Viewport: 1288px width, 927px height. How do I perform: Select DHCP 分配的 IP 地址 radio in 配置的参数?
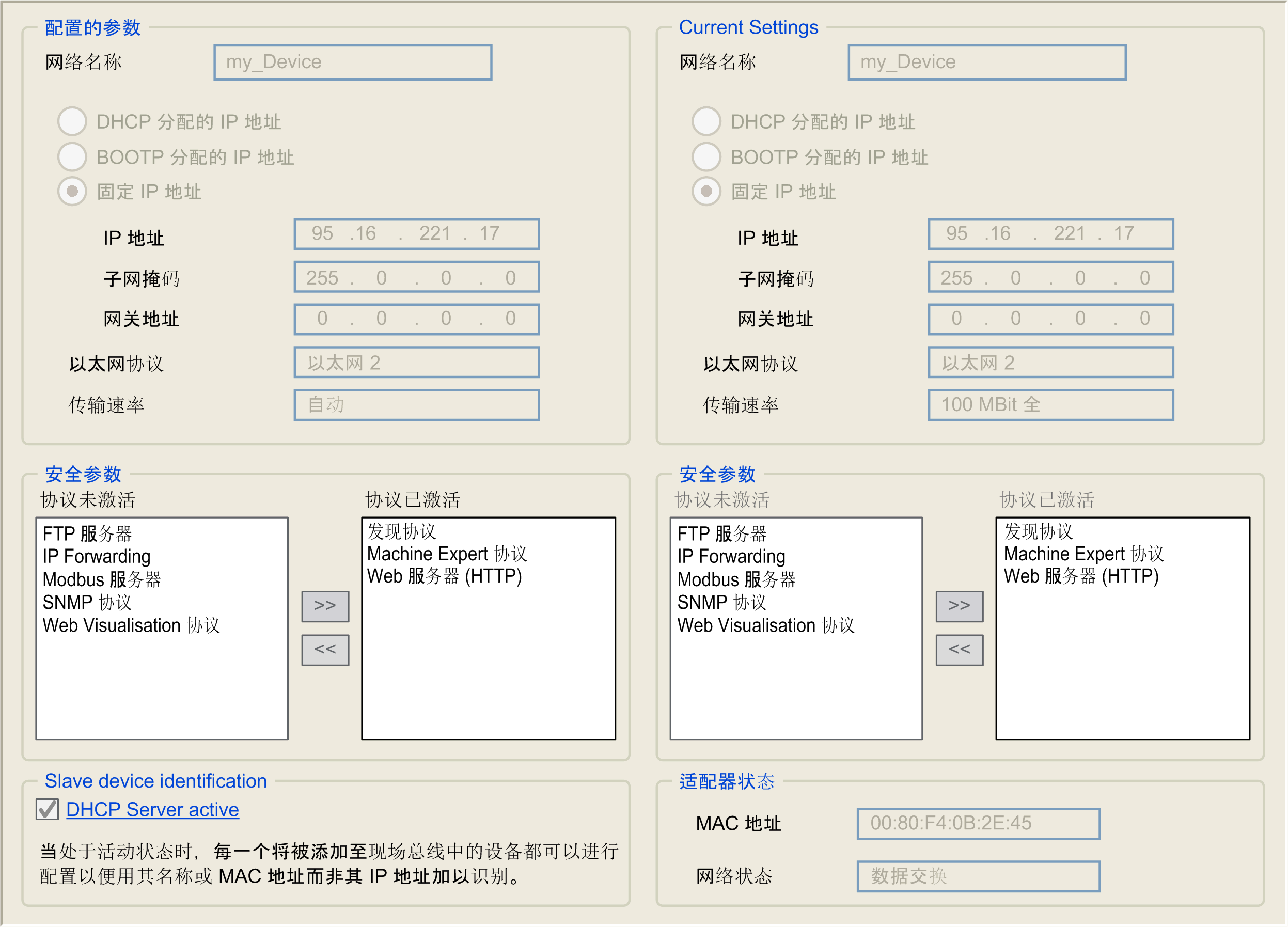(x=72, y=121)
